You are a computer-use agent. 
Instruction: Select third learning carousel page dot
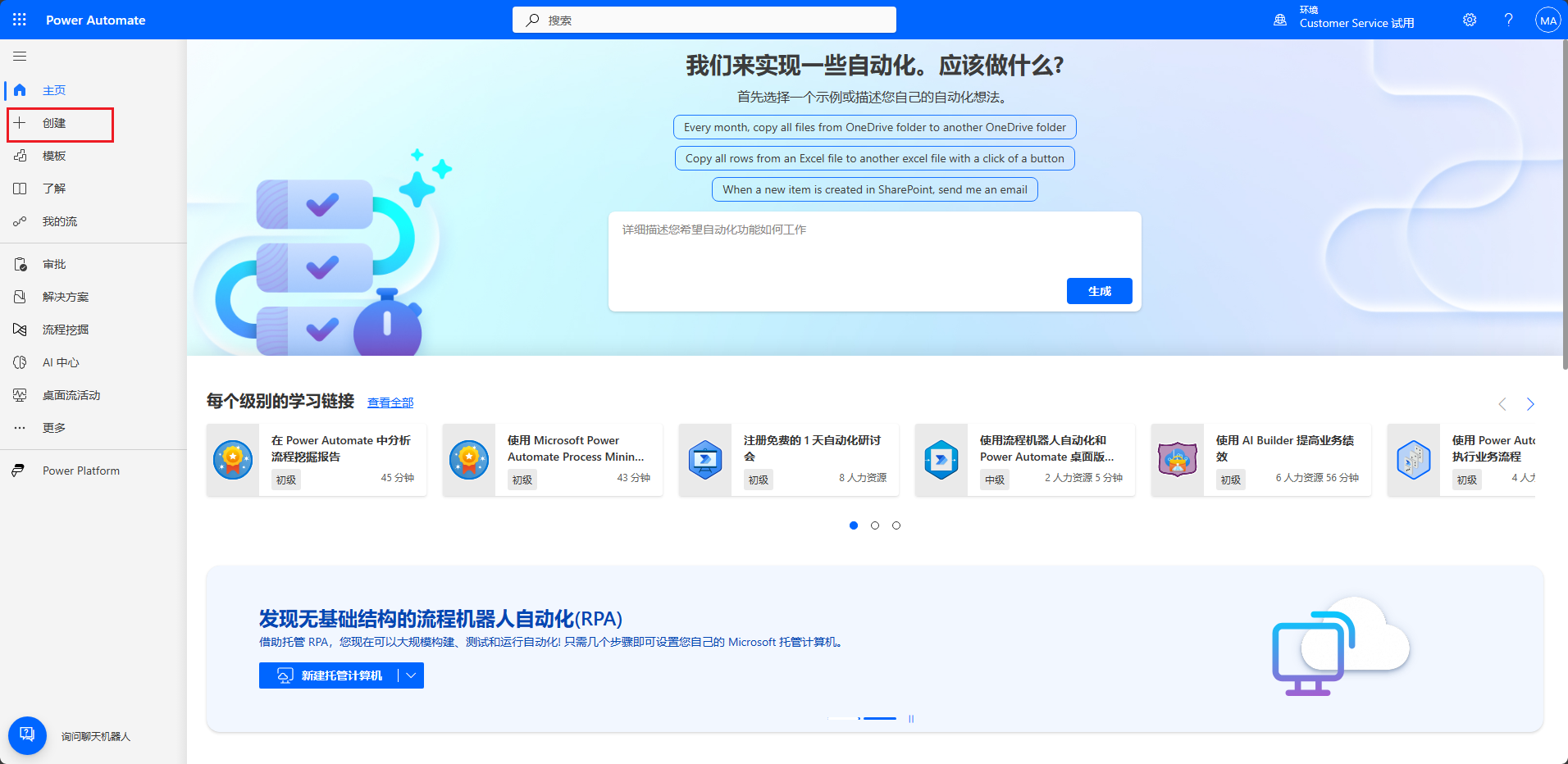896,525
